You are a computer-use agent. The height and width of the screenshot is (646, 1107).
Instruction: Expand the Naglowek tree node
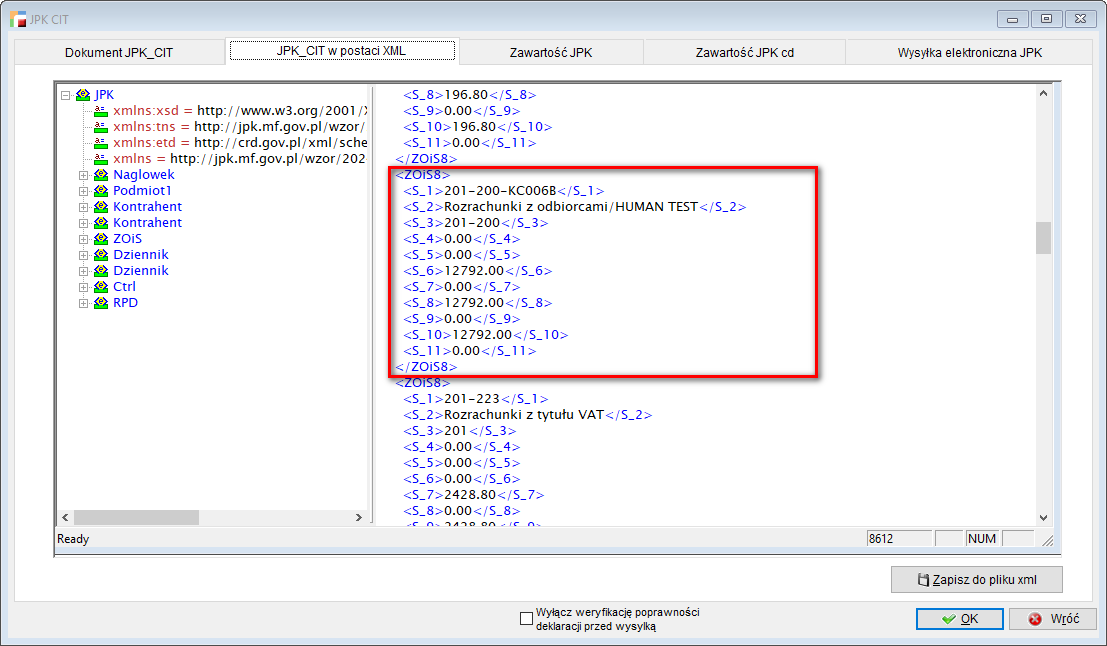pos(84,175)
